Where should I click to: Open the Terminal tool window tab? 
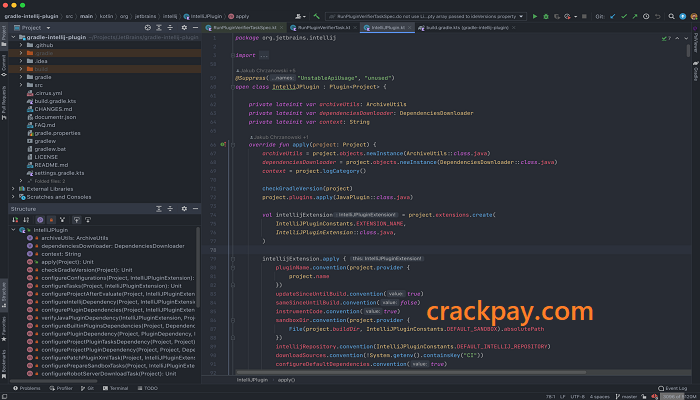point(116,388)
